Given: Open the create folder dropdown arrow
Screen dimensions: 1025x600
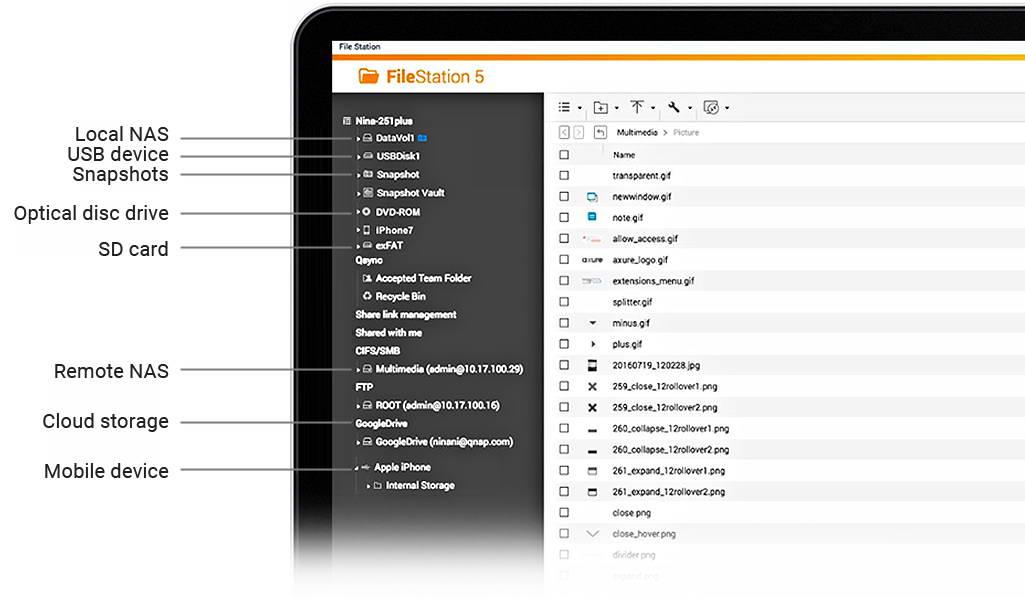Looking at the screenshot, I should pos(616,108).
